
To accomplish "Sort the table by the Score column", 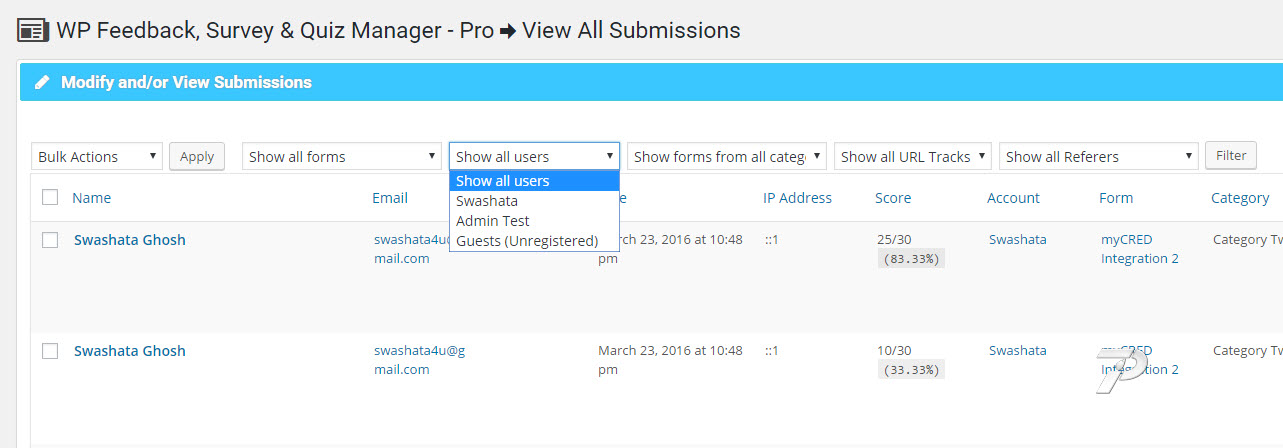I will click(x=893, y=198).
